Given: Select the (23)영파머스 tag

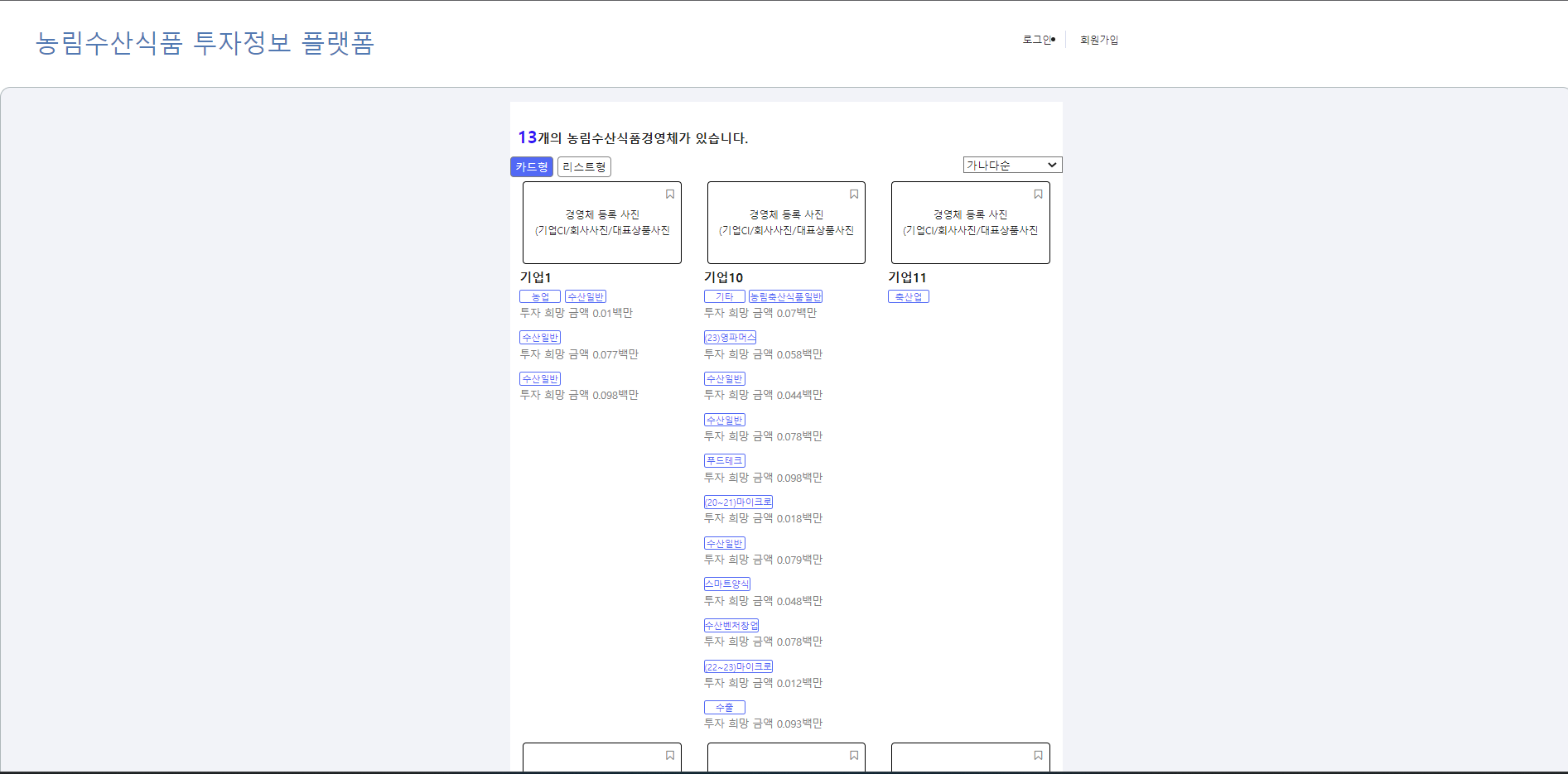Looking at the screenshot, I should point(730,337).
